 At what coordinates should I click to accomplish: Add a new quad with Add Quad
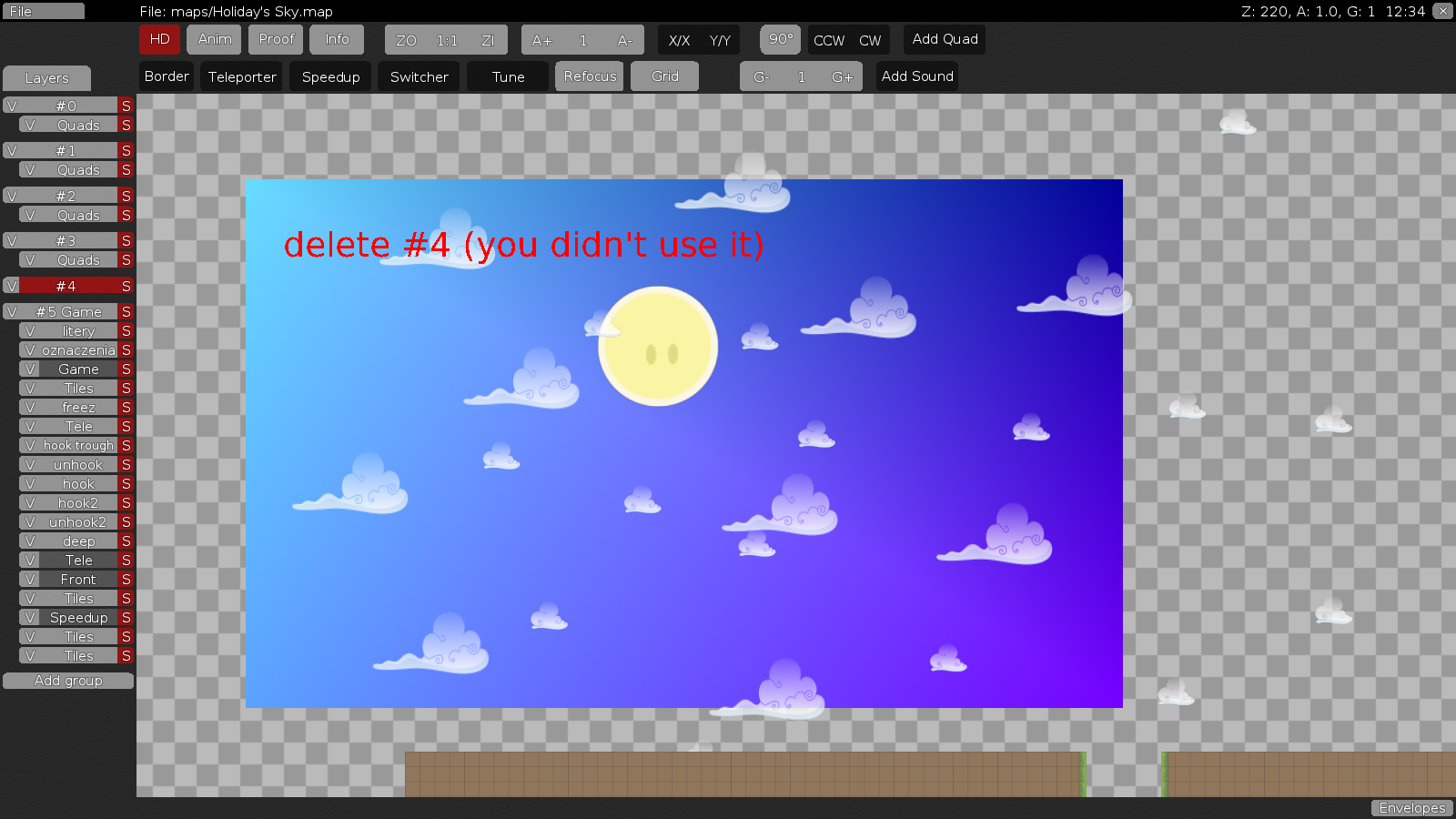click(x=944, y=39)
